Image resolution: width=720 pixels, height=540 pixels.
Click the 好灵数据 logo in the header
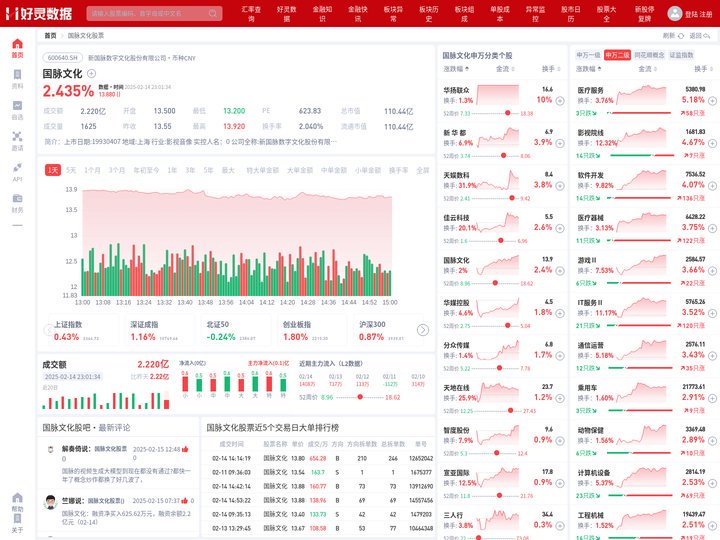[x=39, y=13]
